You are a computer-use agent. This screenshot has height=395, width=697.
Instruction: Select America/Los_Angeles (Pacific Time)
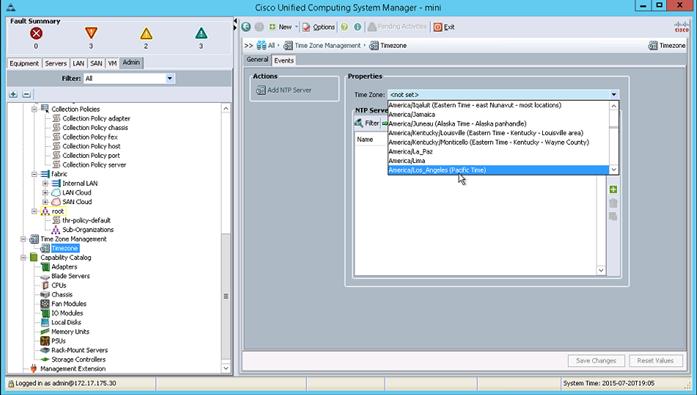pyautogui.click(x=498, y=170)
